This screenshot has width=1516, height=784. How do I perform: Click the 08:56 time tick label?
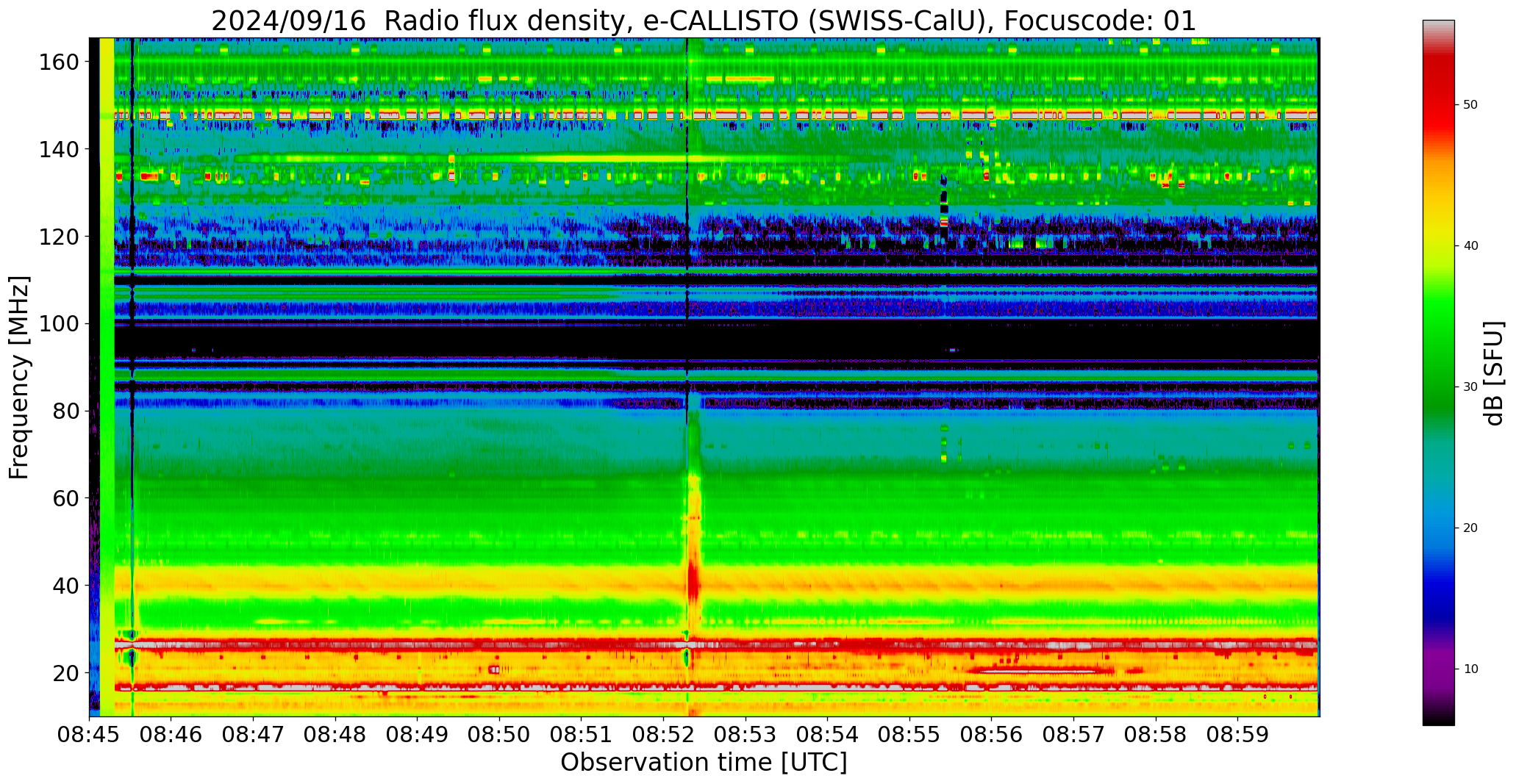click(x=992, y=735)
